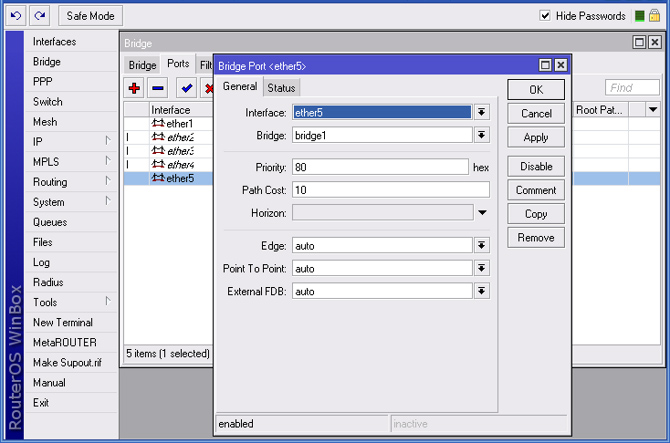
Task: Open the Edge dropdown arrow
Action: point(481,246)
